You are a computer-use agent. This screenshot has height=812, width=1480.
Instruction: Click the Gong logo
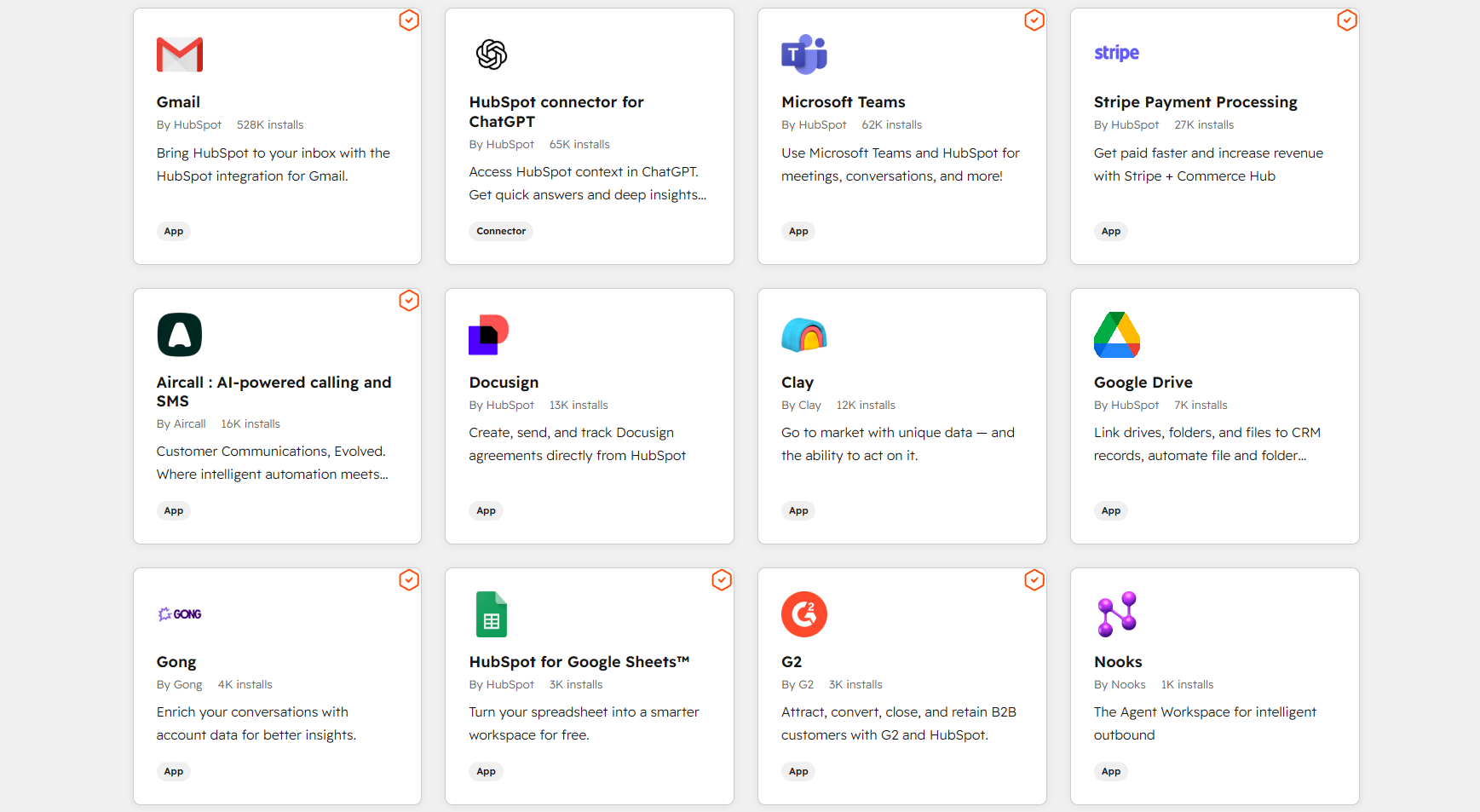point(180,614)
